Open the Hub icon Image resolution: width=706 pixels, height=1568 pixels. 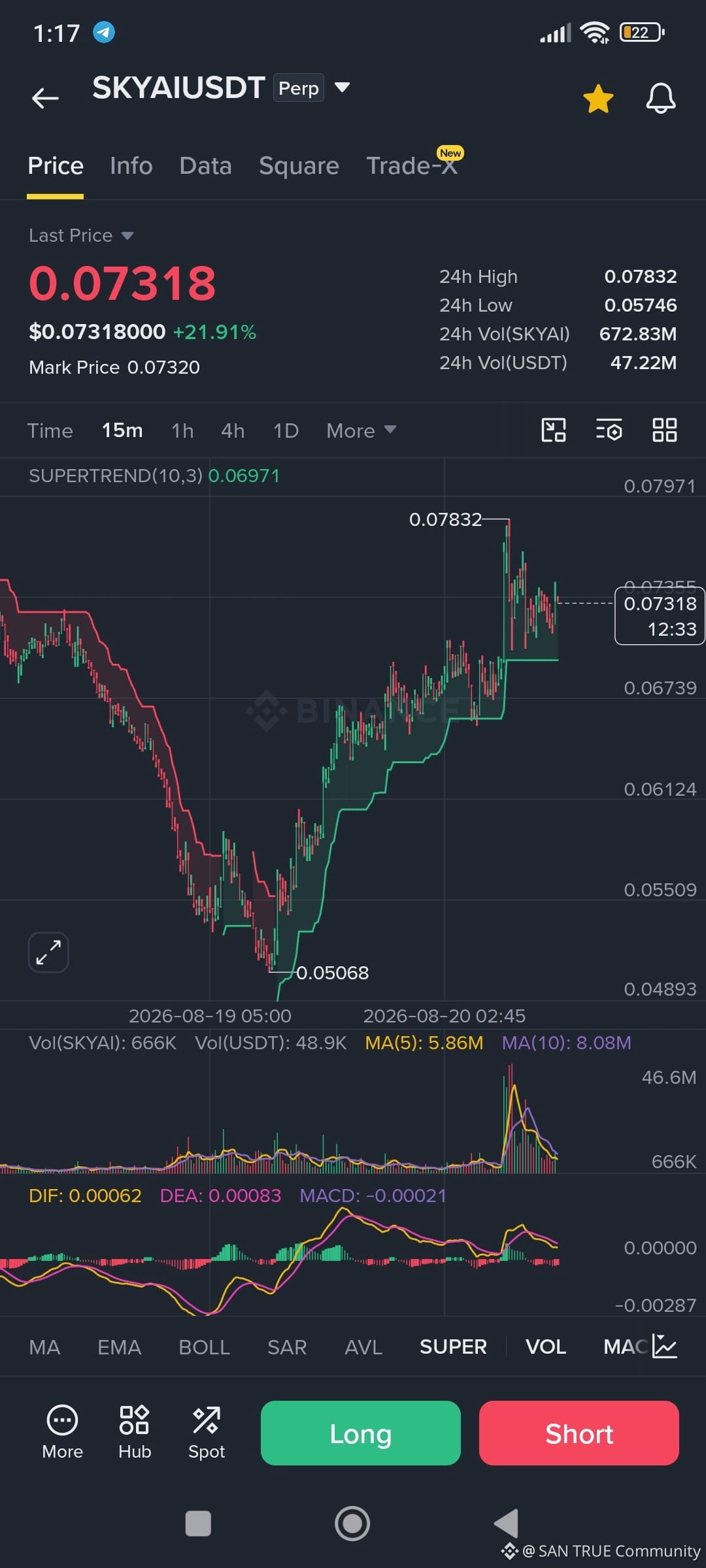[135, 1432]
